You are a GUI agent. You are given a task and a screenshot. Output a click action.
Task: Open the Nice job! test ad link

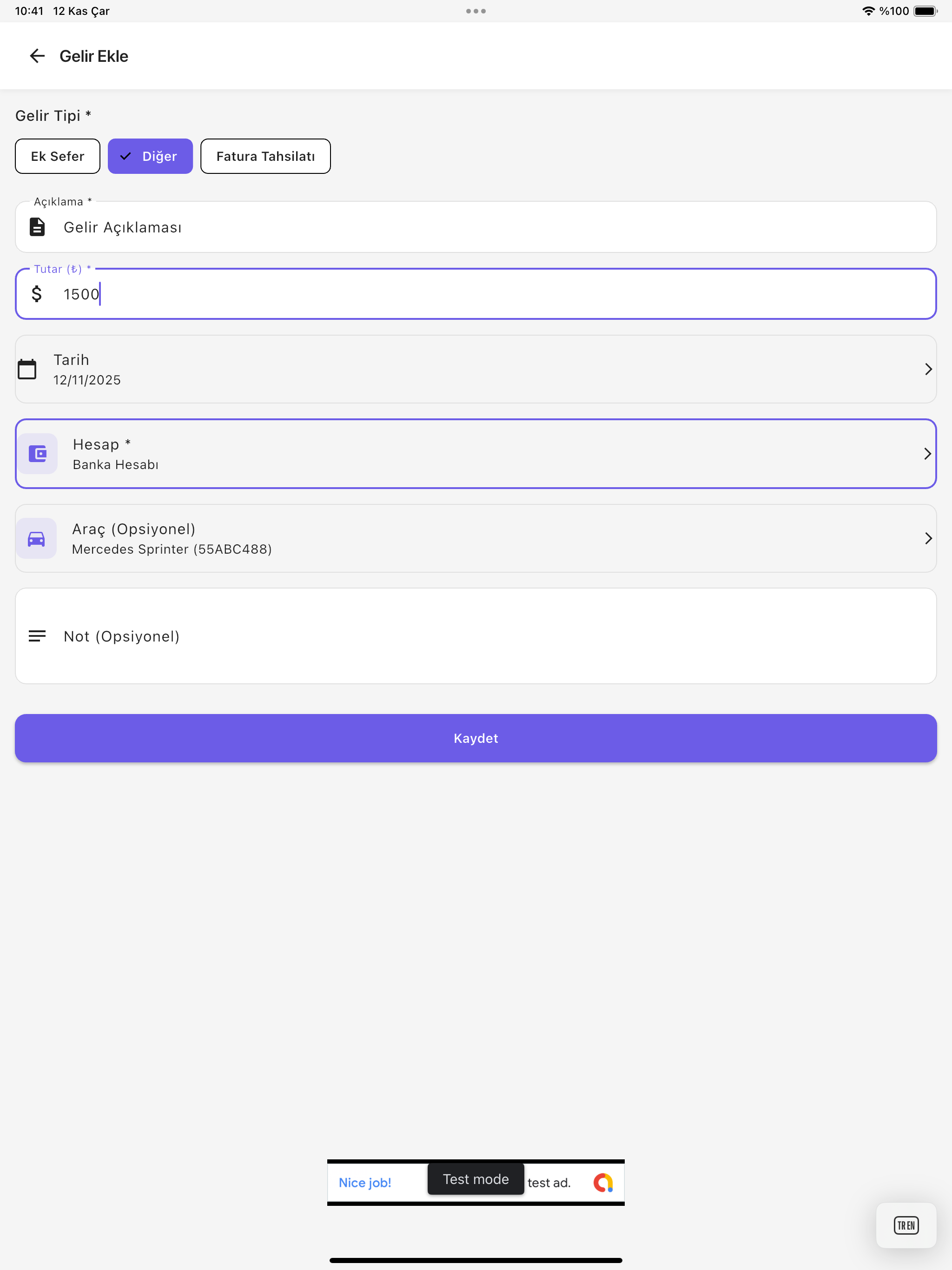(364, 1183)
